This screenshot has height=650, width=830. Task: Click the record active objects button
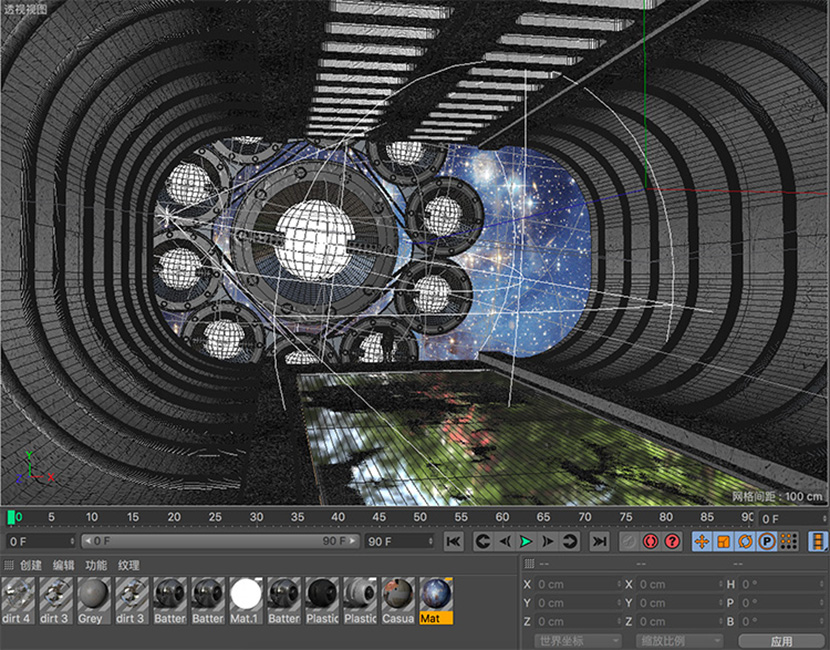(651, 541)
